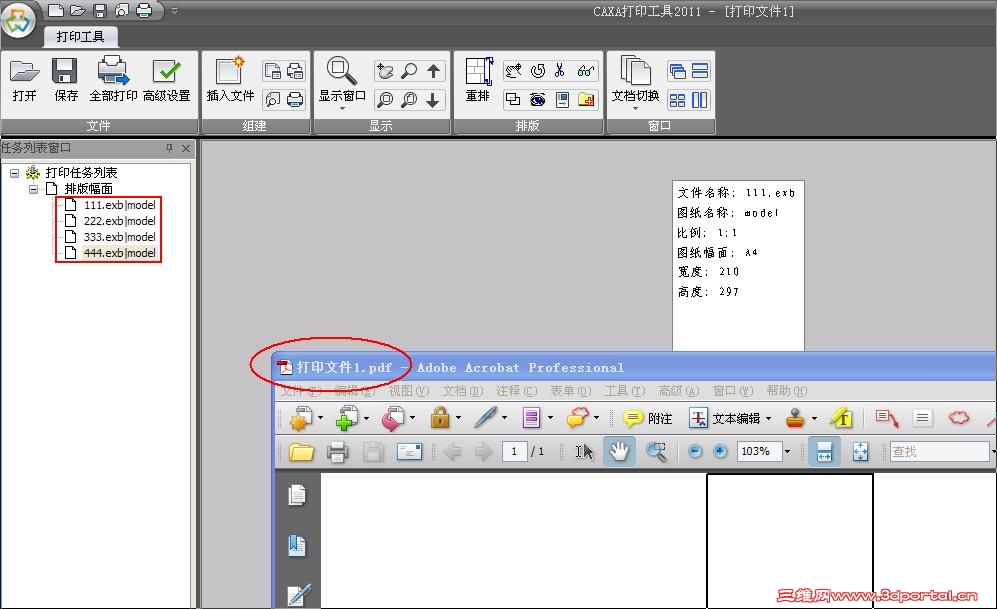Click the 插入文件 insert file icon

(230, 71)
